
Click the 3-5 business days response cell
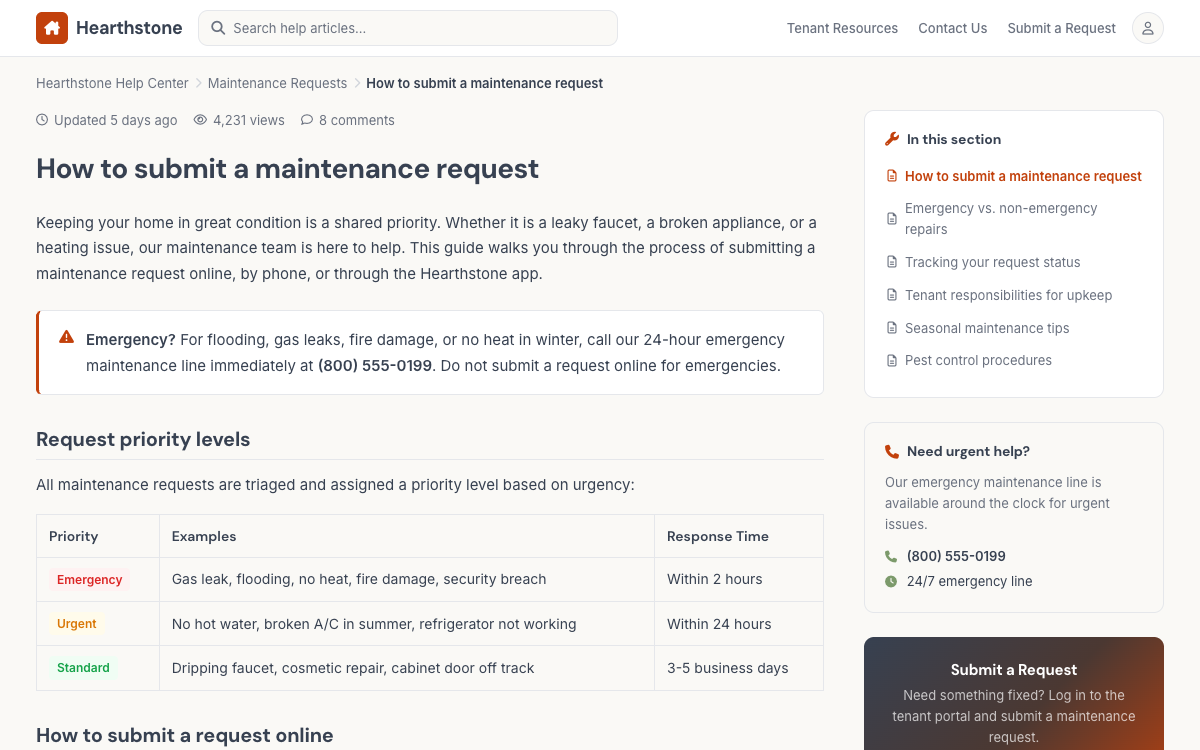tap(739, 668)
